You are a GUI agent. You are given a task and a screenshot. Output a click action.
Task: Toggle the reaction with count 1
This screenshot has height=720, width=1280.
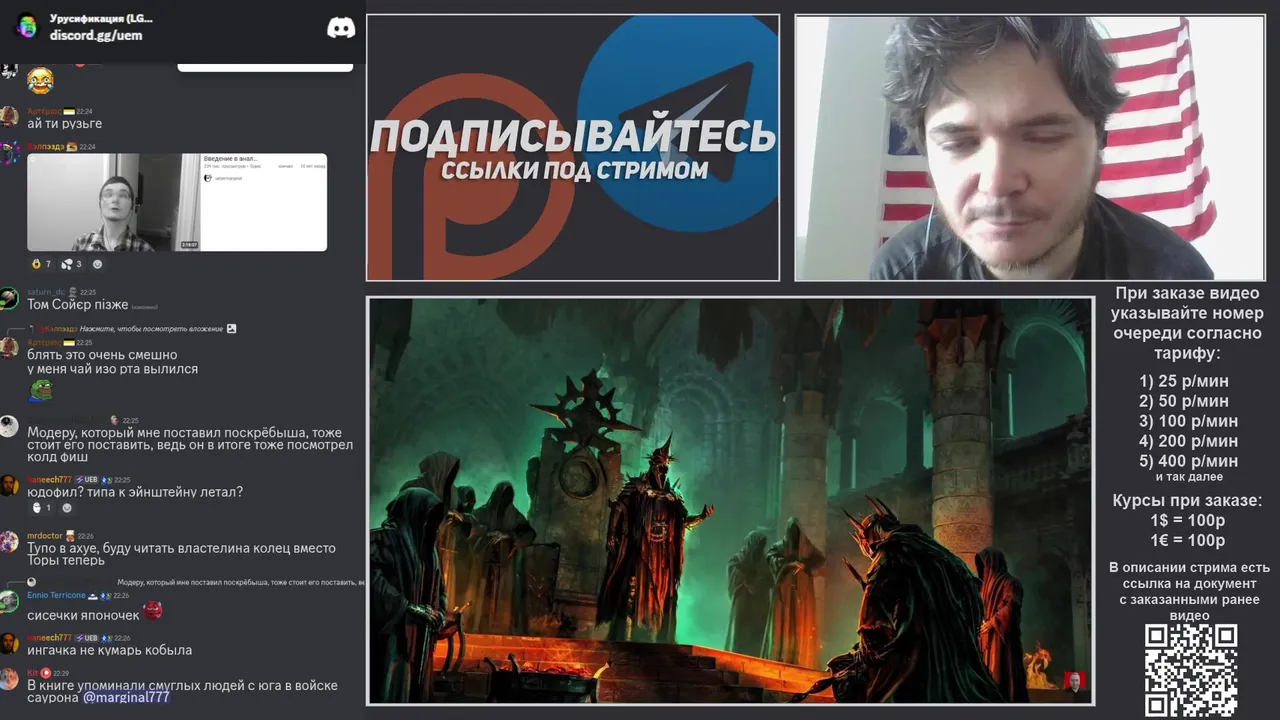pyautogui.click(x=41, y=508)
